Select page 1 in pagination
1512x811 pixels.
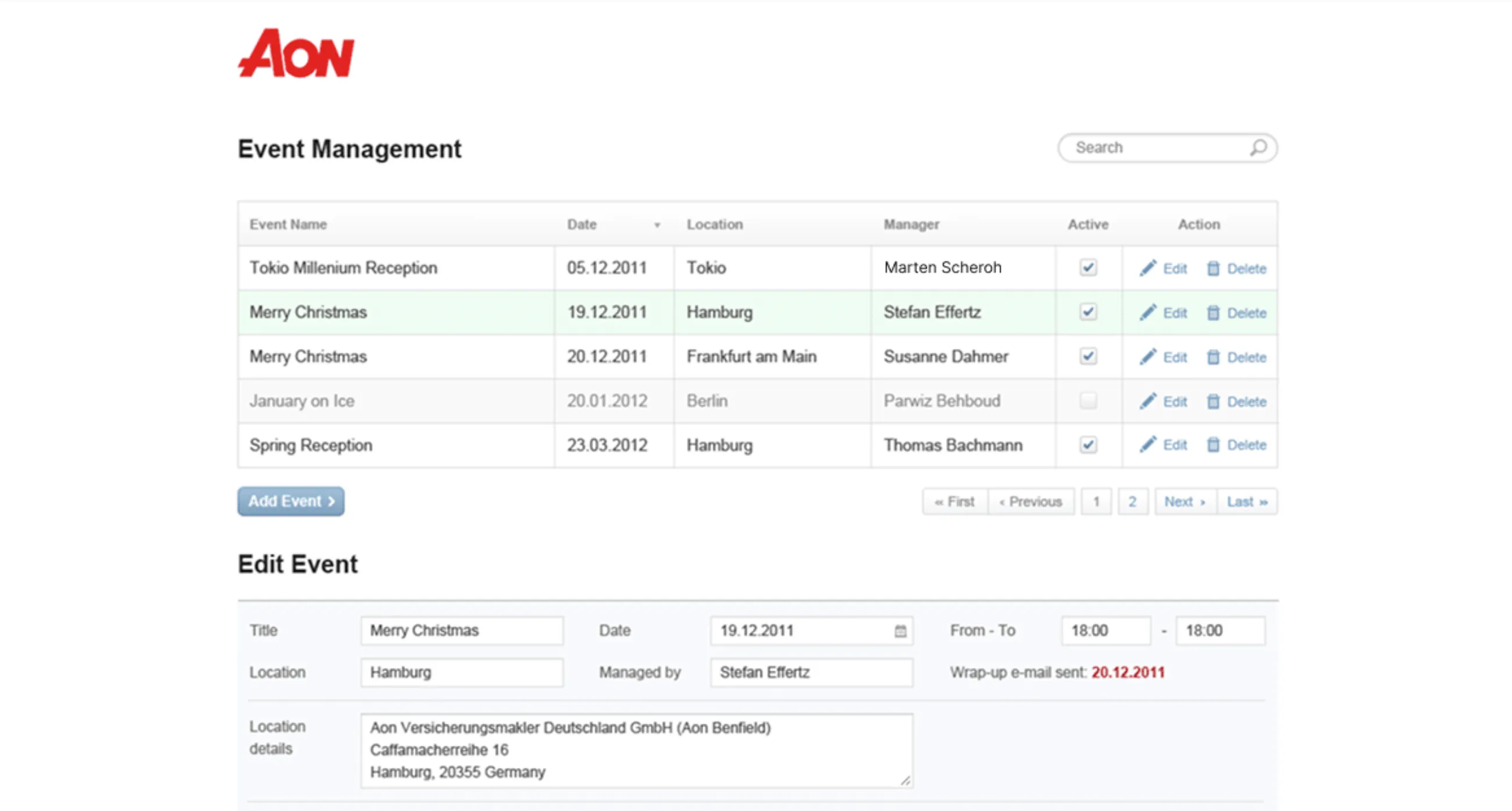pyautogui.click(x=1096, y=502)
